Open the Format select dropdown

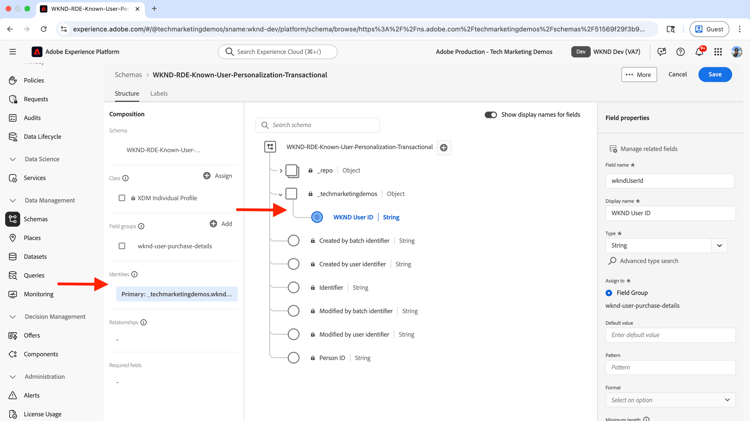coord(670,400)
